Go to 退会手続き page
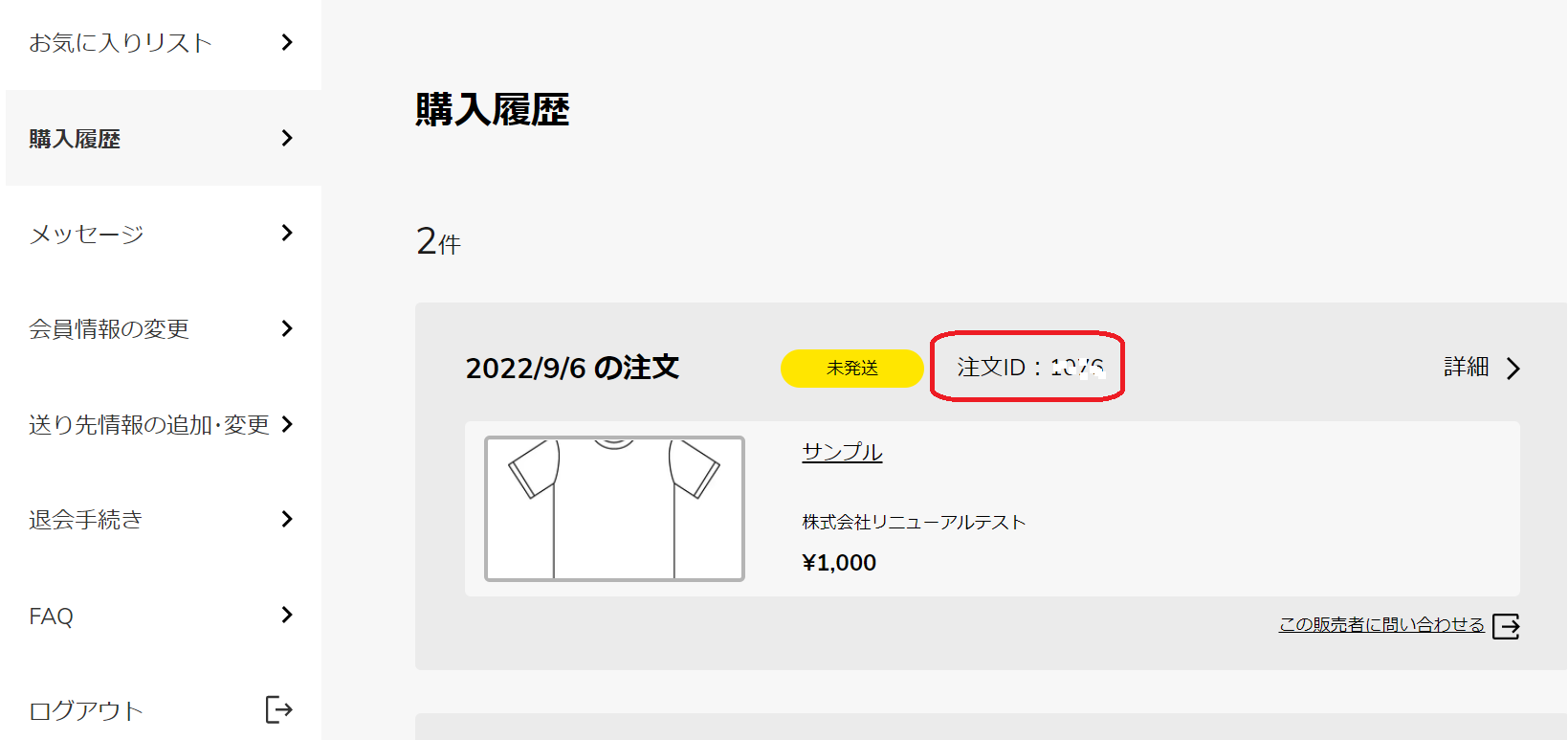This screenshot has height=740, width=1568. point(86,520)
